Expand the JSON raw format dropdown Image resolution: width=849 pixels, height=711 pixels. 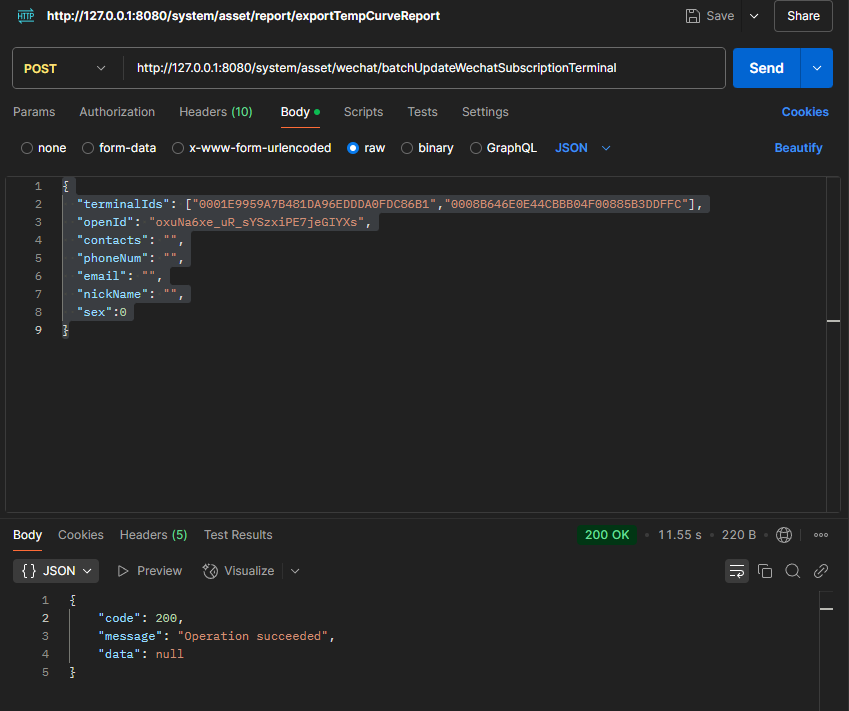583,148
